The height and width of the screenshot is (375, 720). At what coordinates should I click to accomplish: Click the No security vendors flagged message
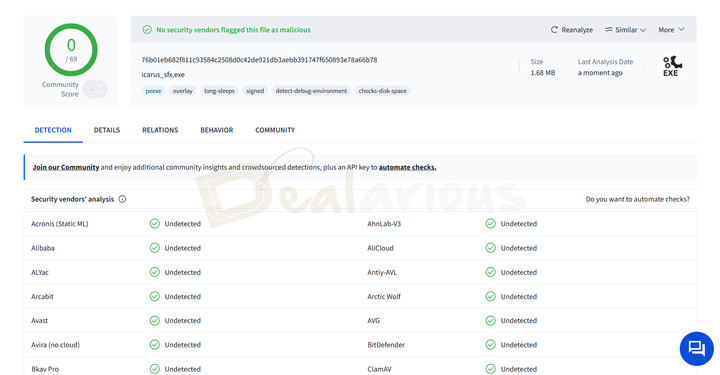[233, 29]
